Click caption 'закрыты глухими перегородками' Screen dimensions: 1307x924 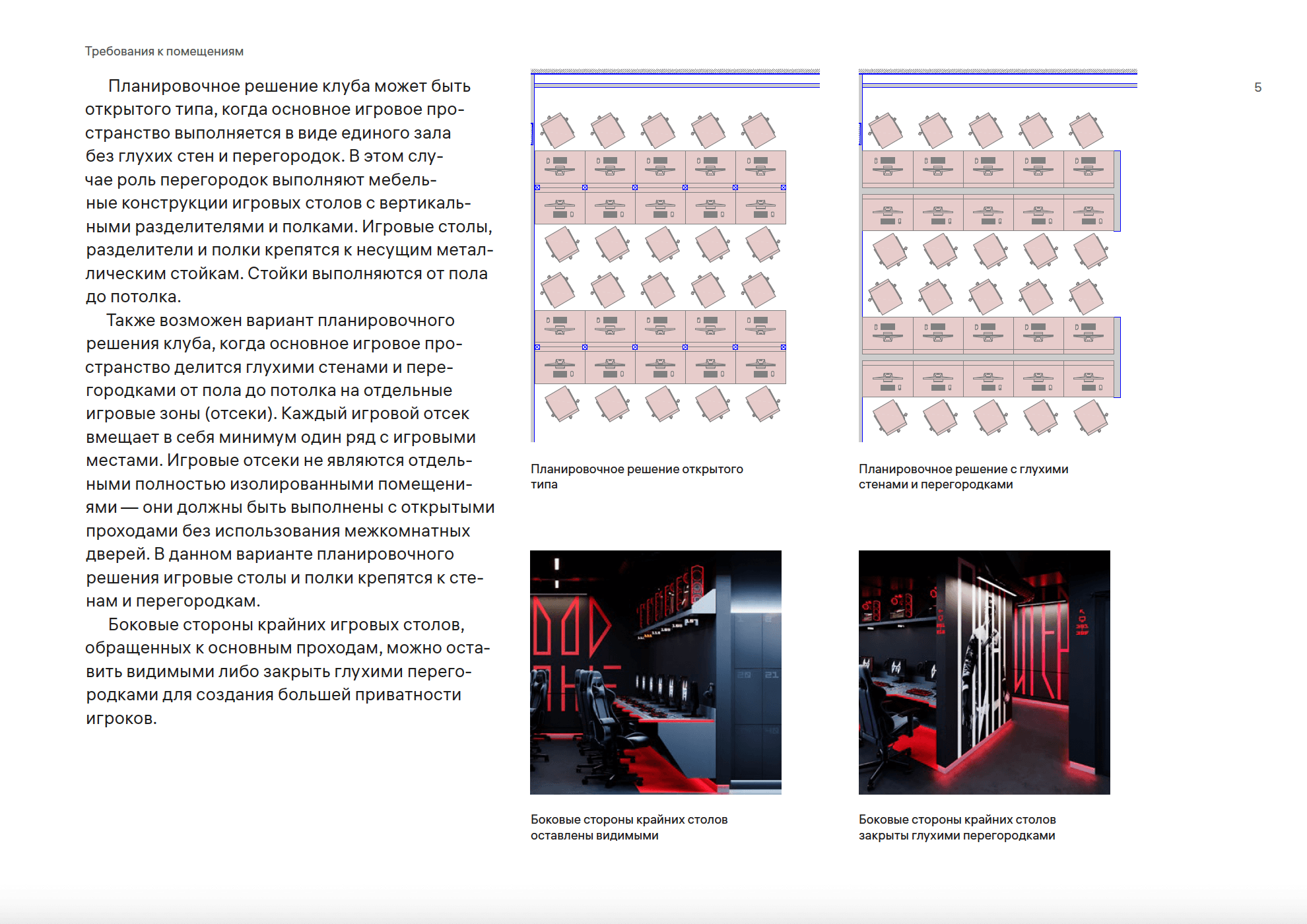point(956,836)
